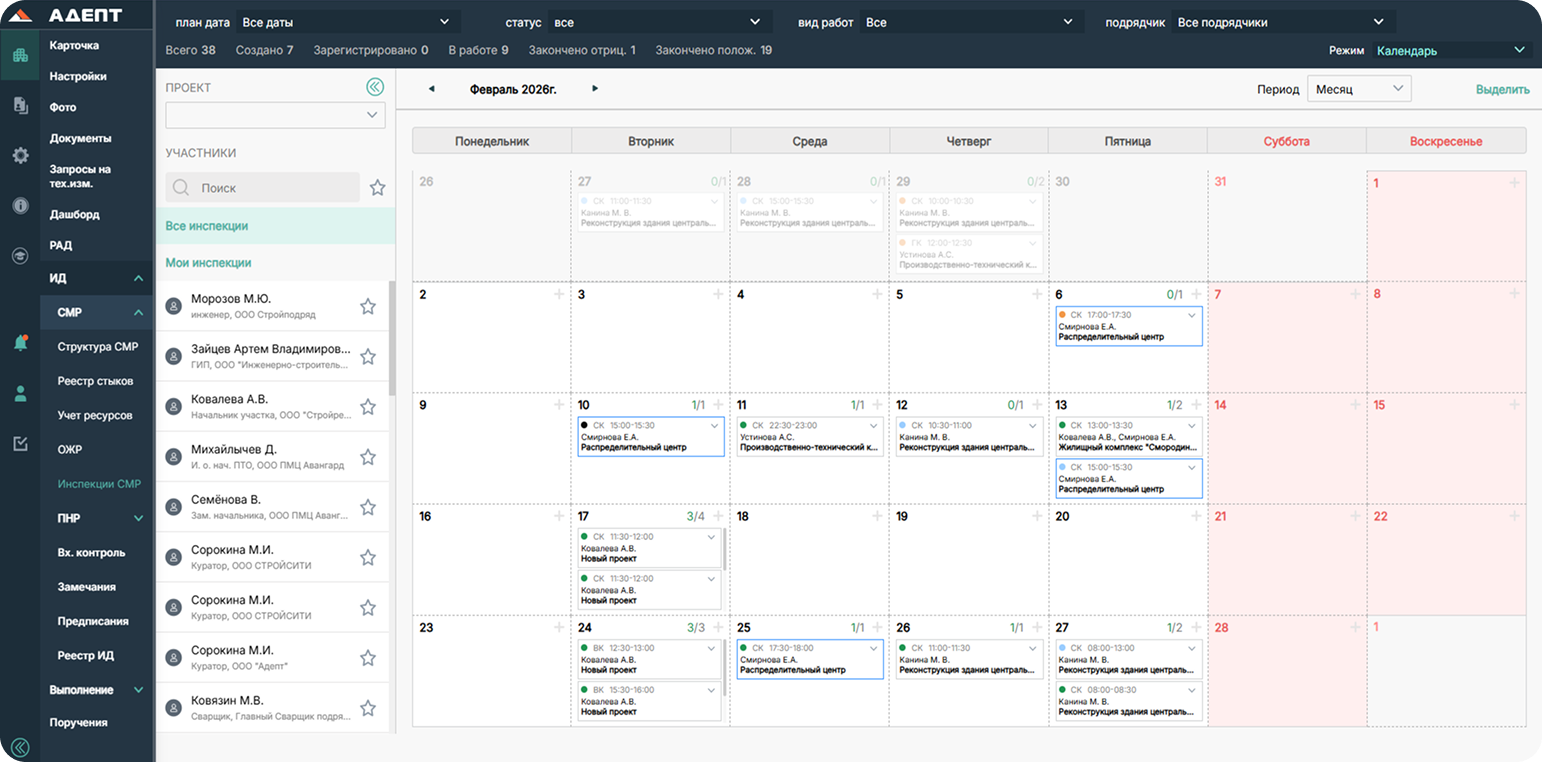This screenshot has width=1542, height=762.
Task: Click the gear settings icon in the left rail
Action: pyautogui.click(x=20, y=156)
